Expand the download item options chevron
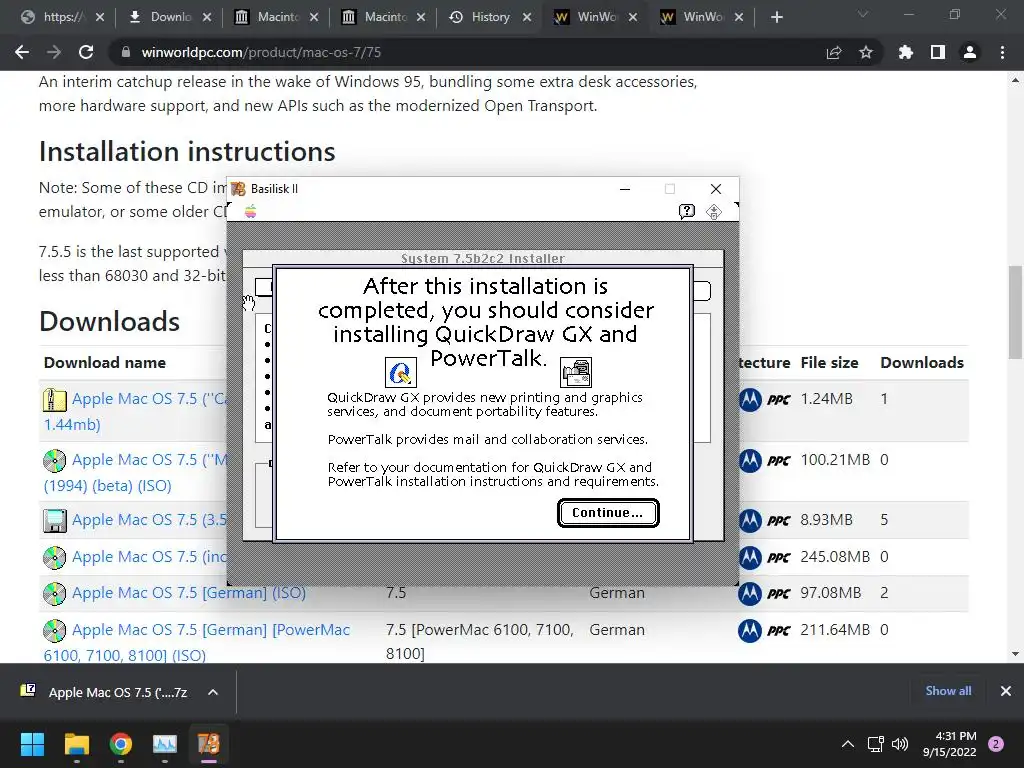The height and width of the screenshot is (768, 1024). pos(213,692)
